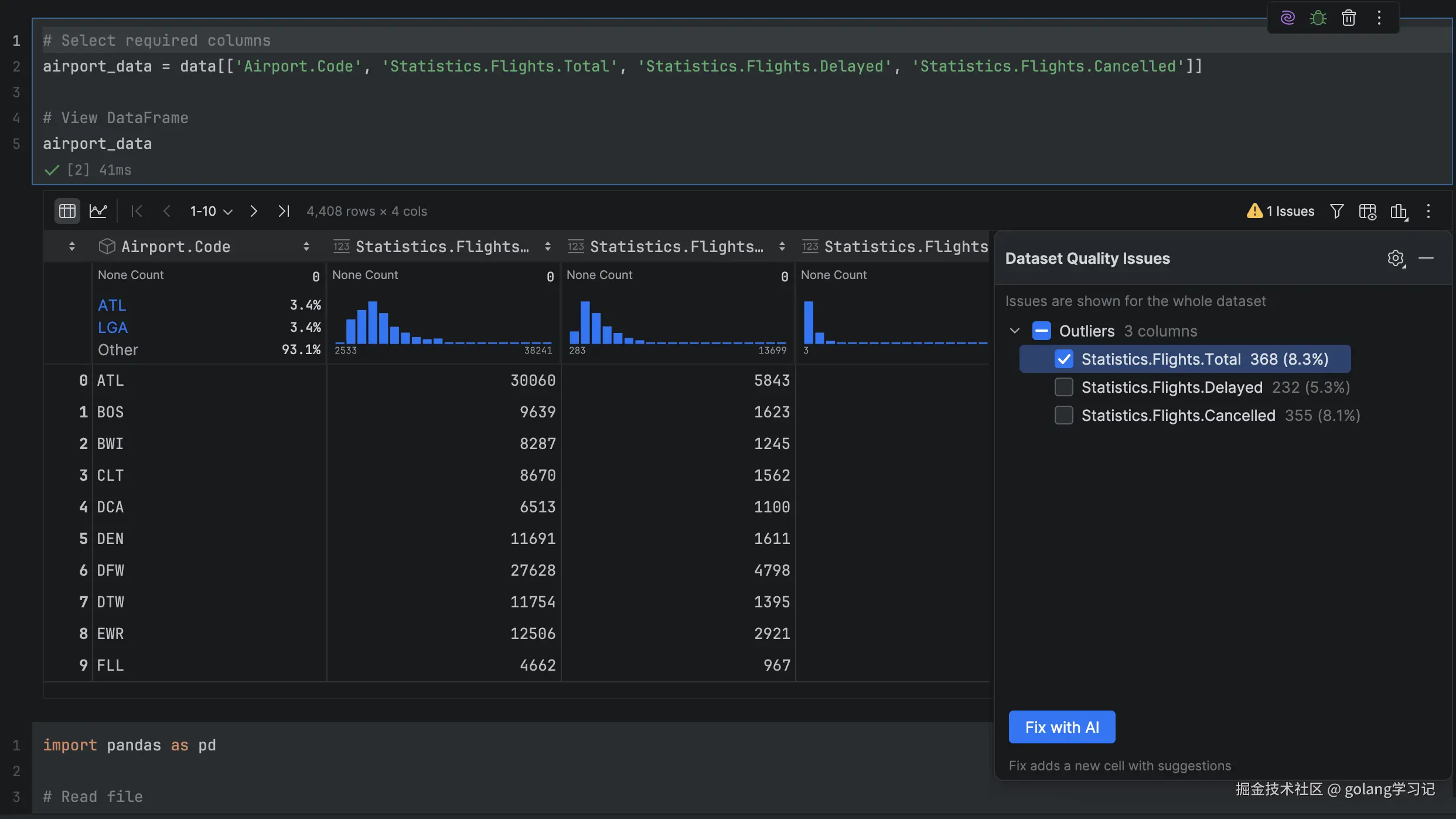Switch to chart view icon

(98, 211)
